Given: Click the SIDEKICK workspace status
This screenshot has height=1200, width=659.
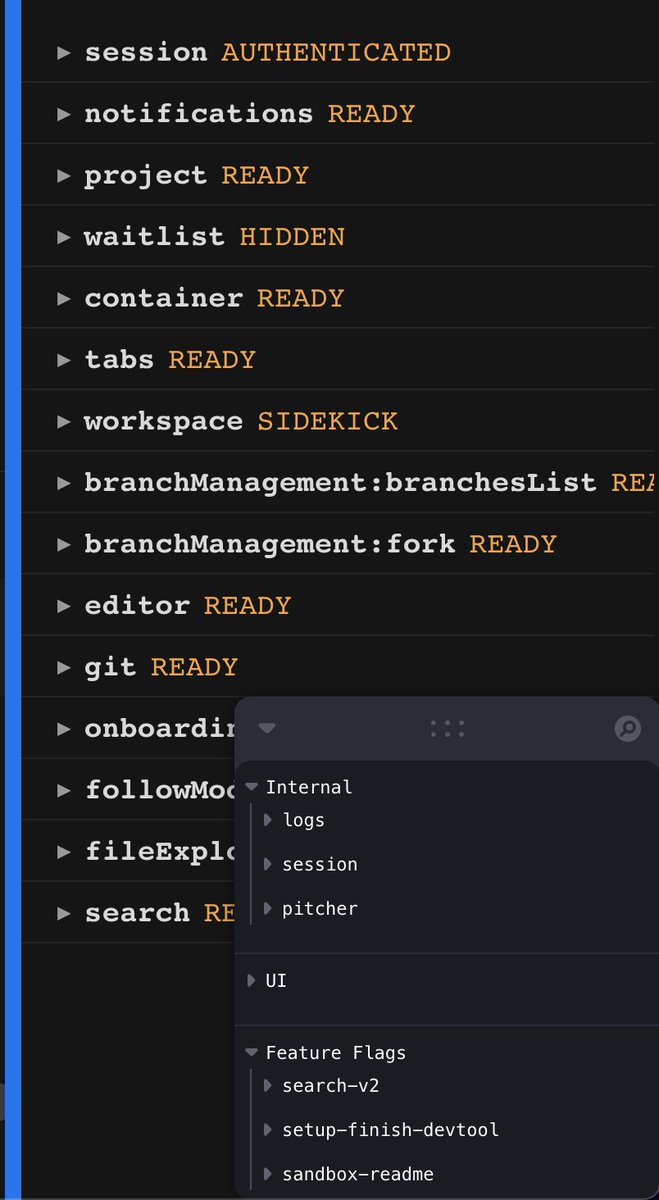Looking at the screenshot, I should 328,421.
